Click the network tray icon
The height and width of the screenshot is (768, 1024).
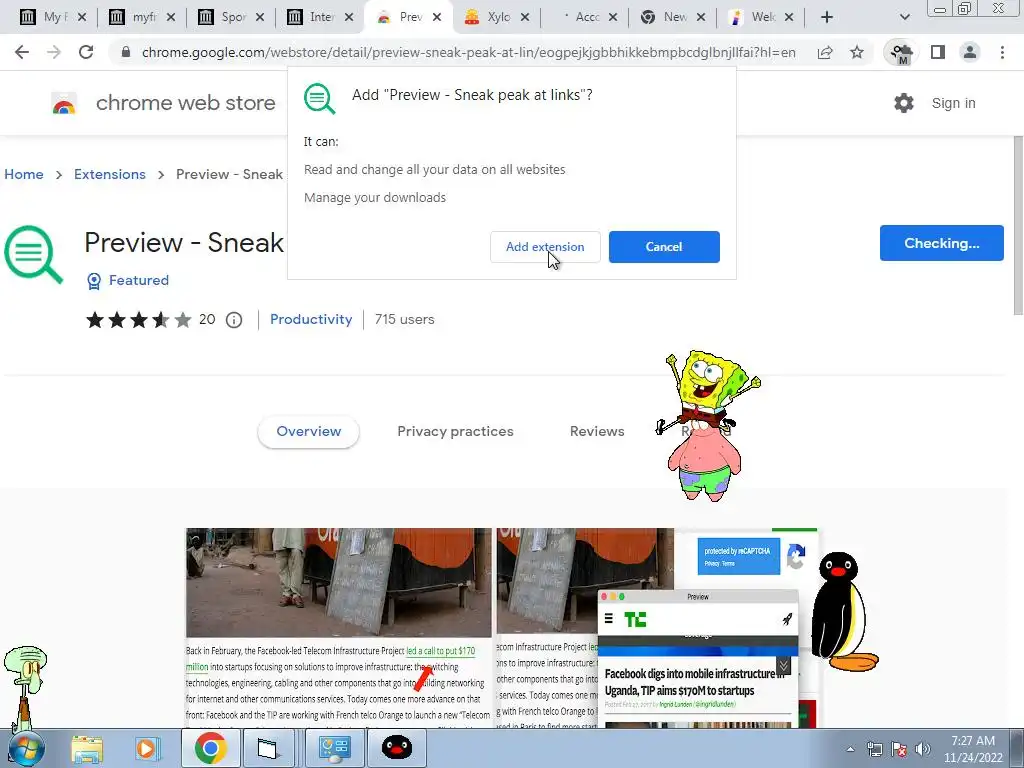(874, 749)
